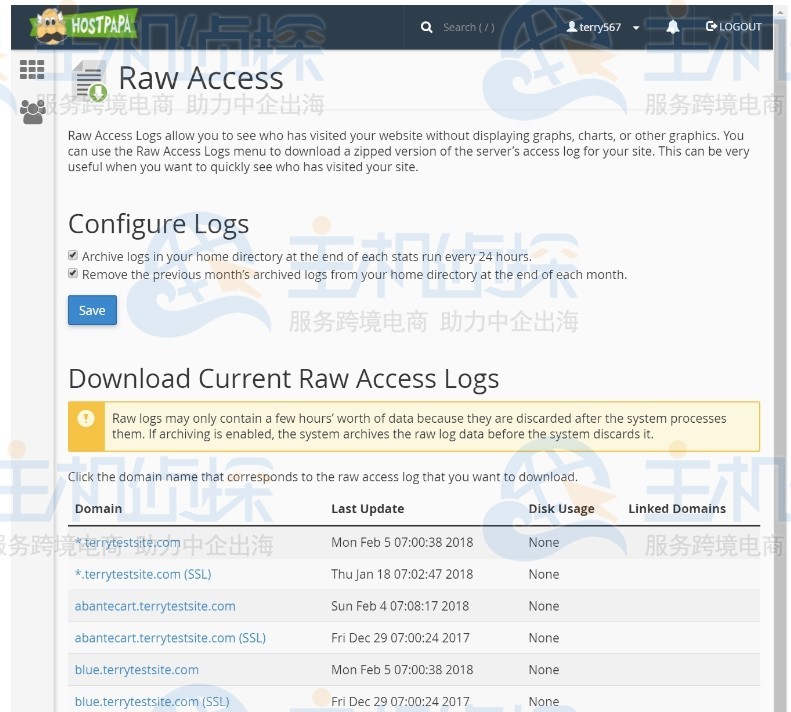Download log for *.terrytestsite.com (SSL)
The height and width of the screenshot is (712, 791).
[x=143, y=574]
